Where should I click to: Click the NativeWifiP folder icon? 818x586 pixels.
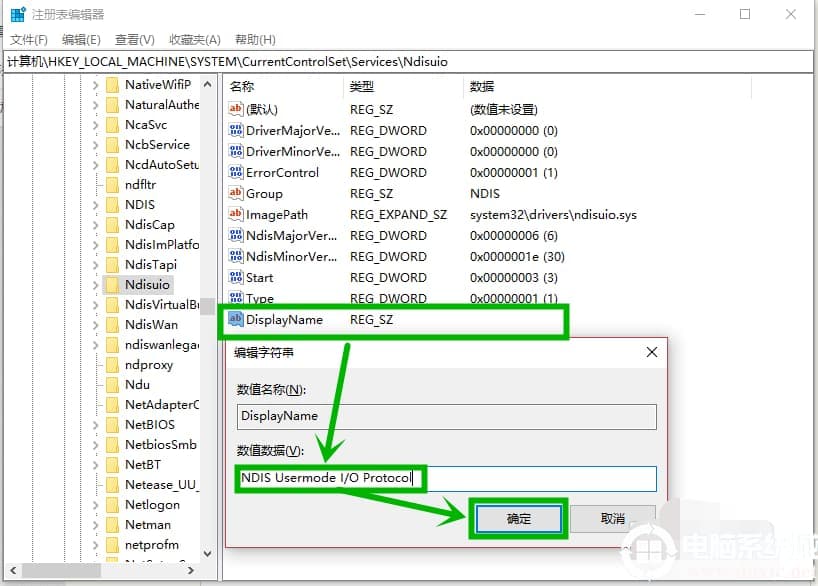click(x=112, y=85)
